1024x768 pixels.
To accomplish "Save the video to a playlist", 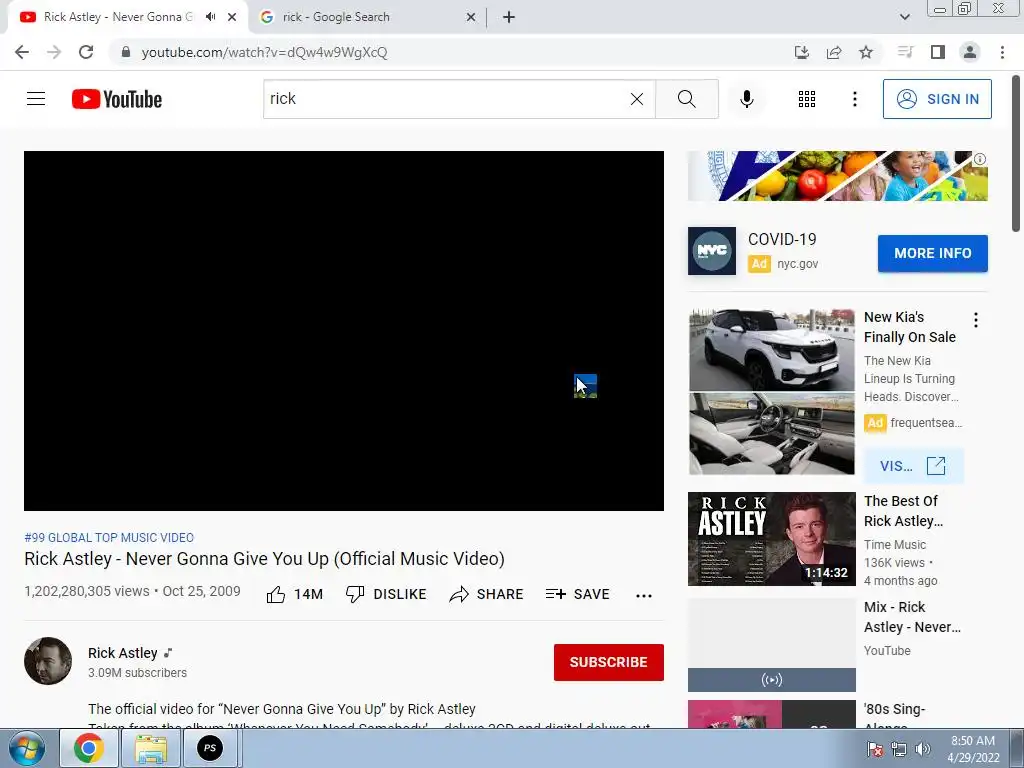I will tap(578, 594).
